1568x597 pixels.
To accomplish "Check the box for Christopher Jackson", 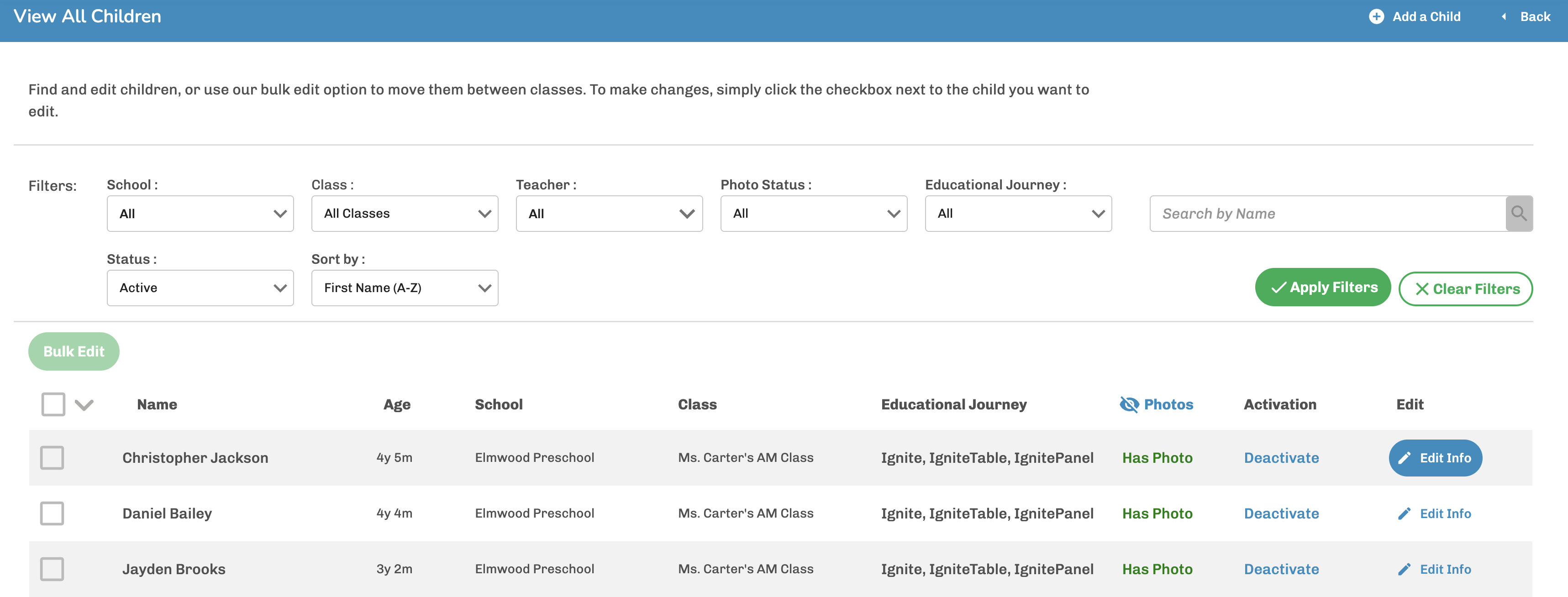I will pos(52,458).
